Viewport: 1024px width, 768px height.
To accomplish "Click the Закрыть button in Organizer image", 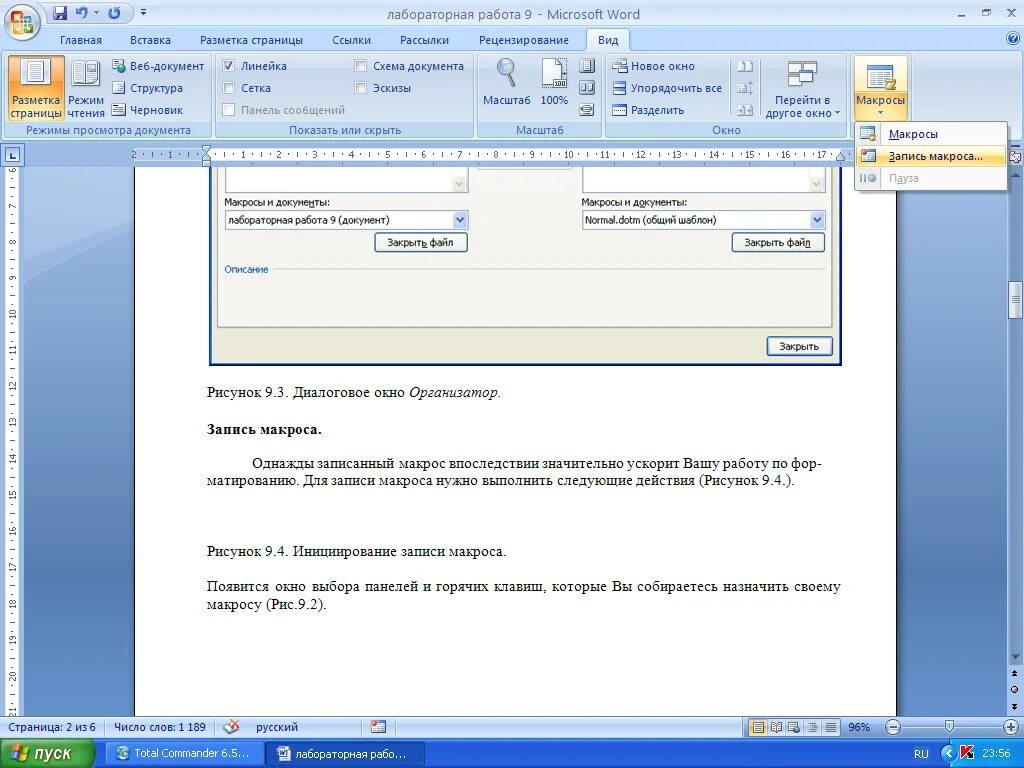I will point(799,346).
